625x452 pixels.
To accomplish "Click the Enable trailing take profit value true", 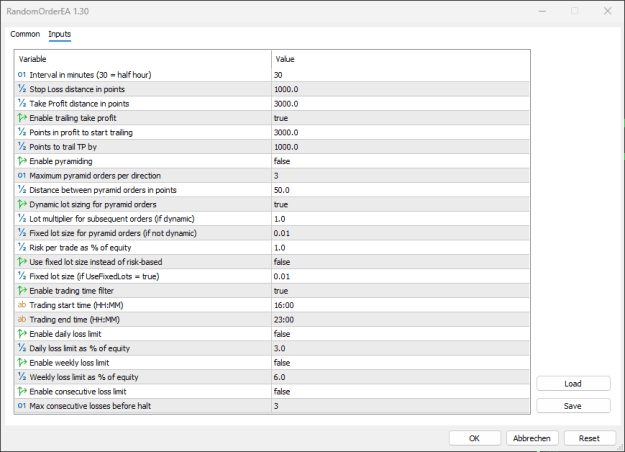I will 281,118.
